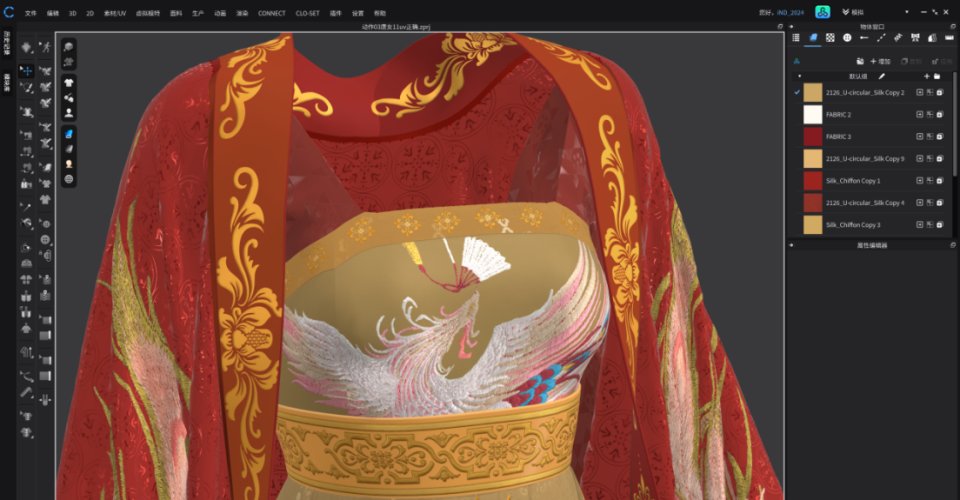This screenshot has height=500, width=960.
Task: Open the 历史记录 side tab
Action: (x=7, y=43)
